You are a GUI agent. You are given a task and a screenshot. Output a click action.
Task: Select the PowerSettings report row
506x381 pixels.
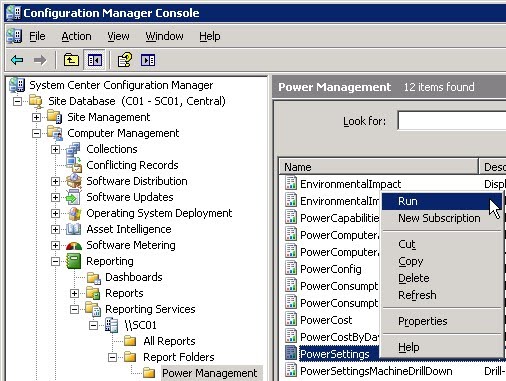[x=335, y=354]
